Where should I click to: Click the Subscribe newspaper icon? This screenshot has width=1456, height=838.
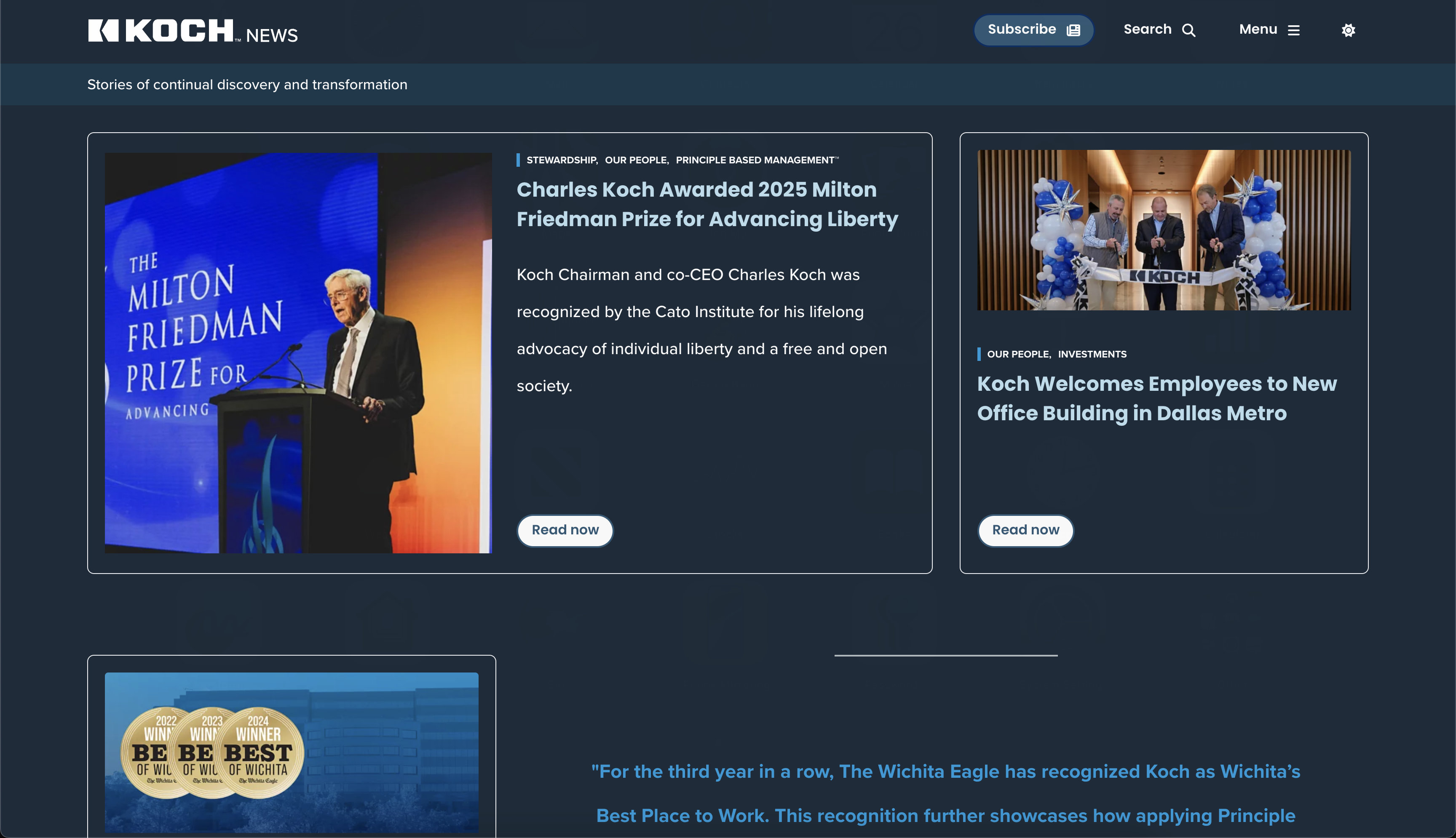click(1073, 30)
